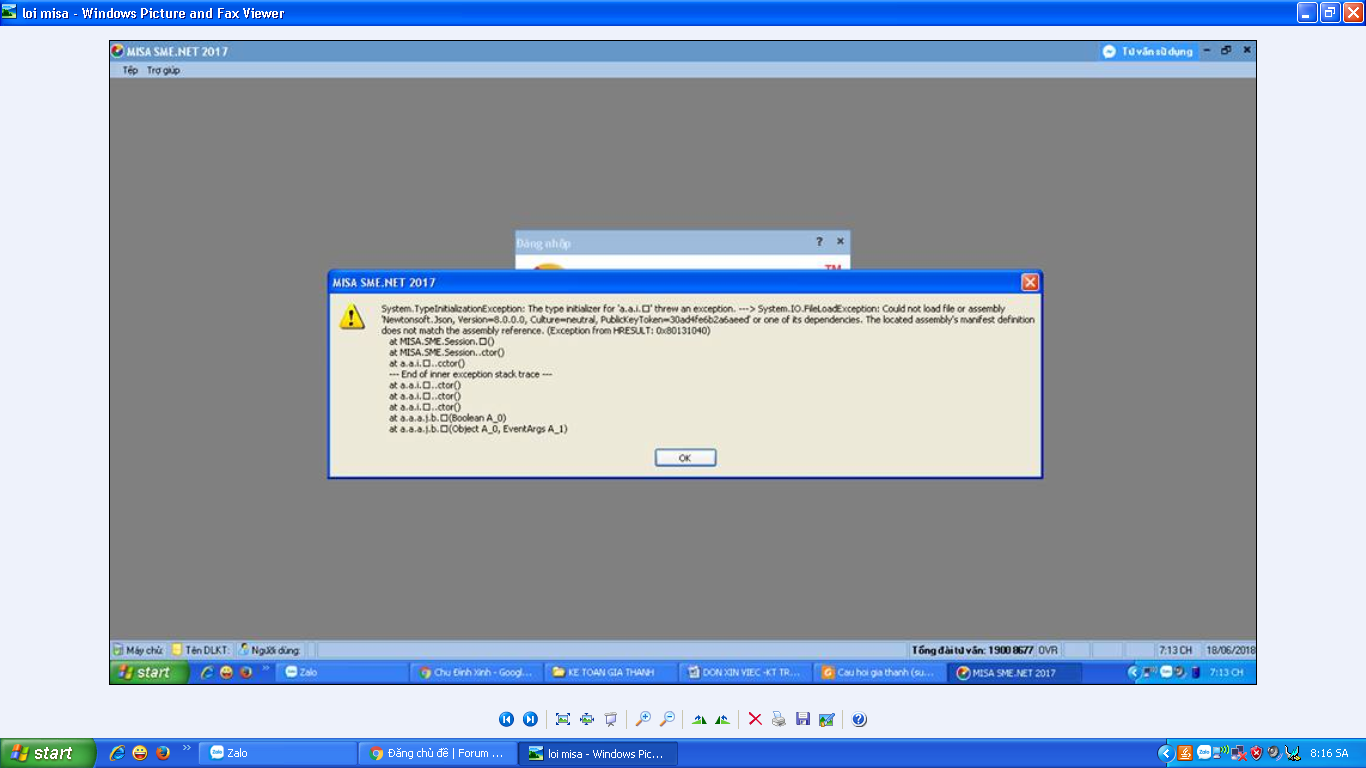Viewport: 1366px width, 768px height.
Task: Click the help question mark on Đăng nhập dialog
Action: (819, 241)
